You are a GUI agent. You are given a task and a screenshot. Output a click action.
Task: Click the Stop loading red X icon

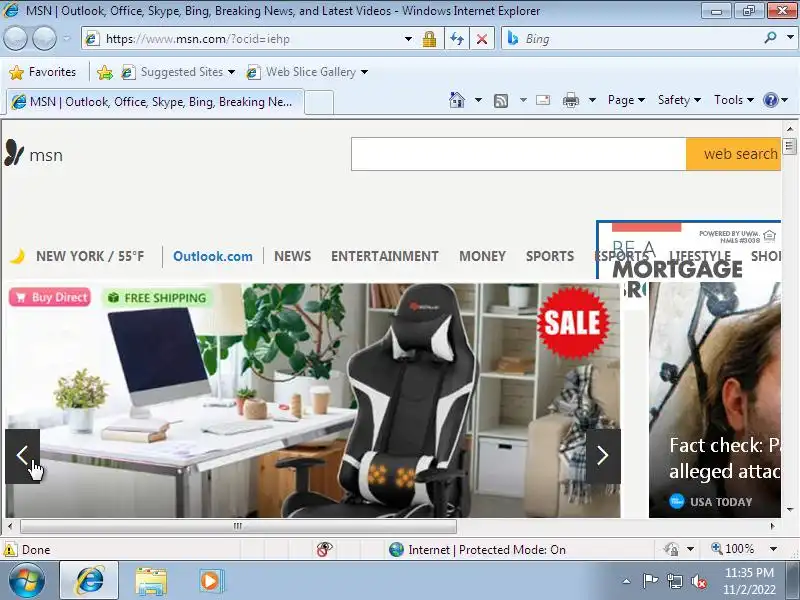point(482,39)
